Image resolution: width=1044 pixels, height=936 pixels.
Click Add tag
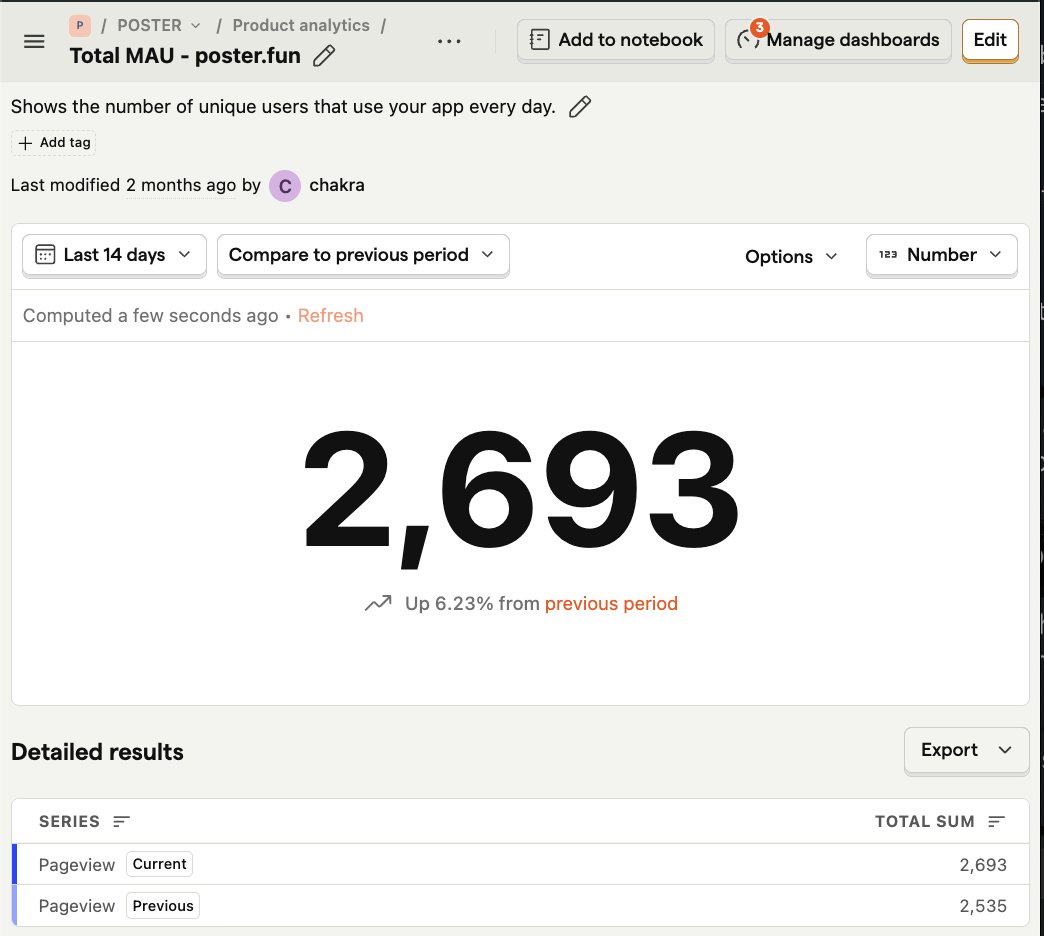54,142
